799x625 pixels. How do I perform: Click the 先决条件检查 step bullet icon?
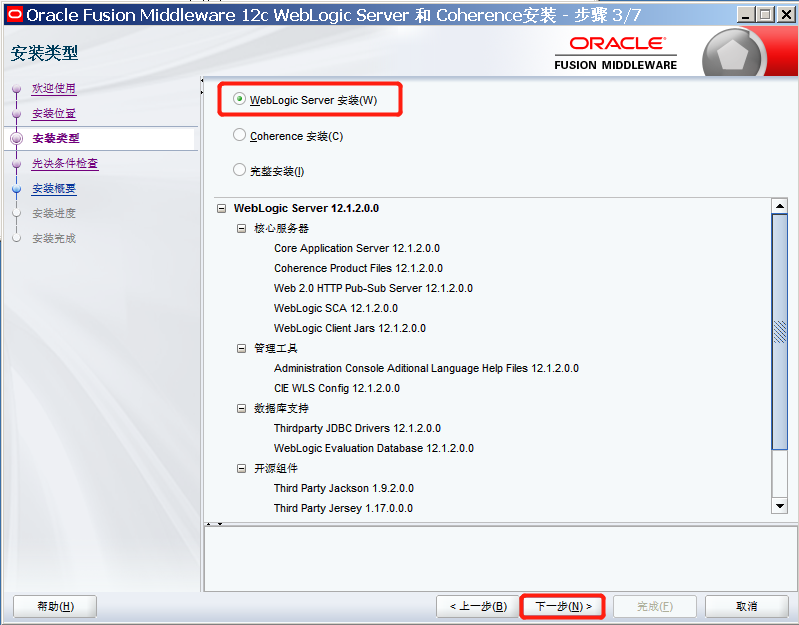[16, 164]
